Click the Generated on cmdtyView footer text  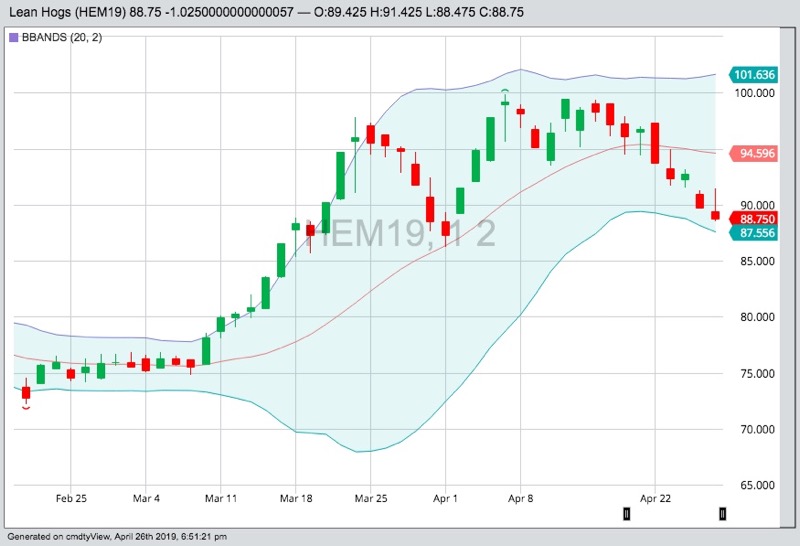[x=114, y=537]
